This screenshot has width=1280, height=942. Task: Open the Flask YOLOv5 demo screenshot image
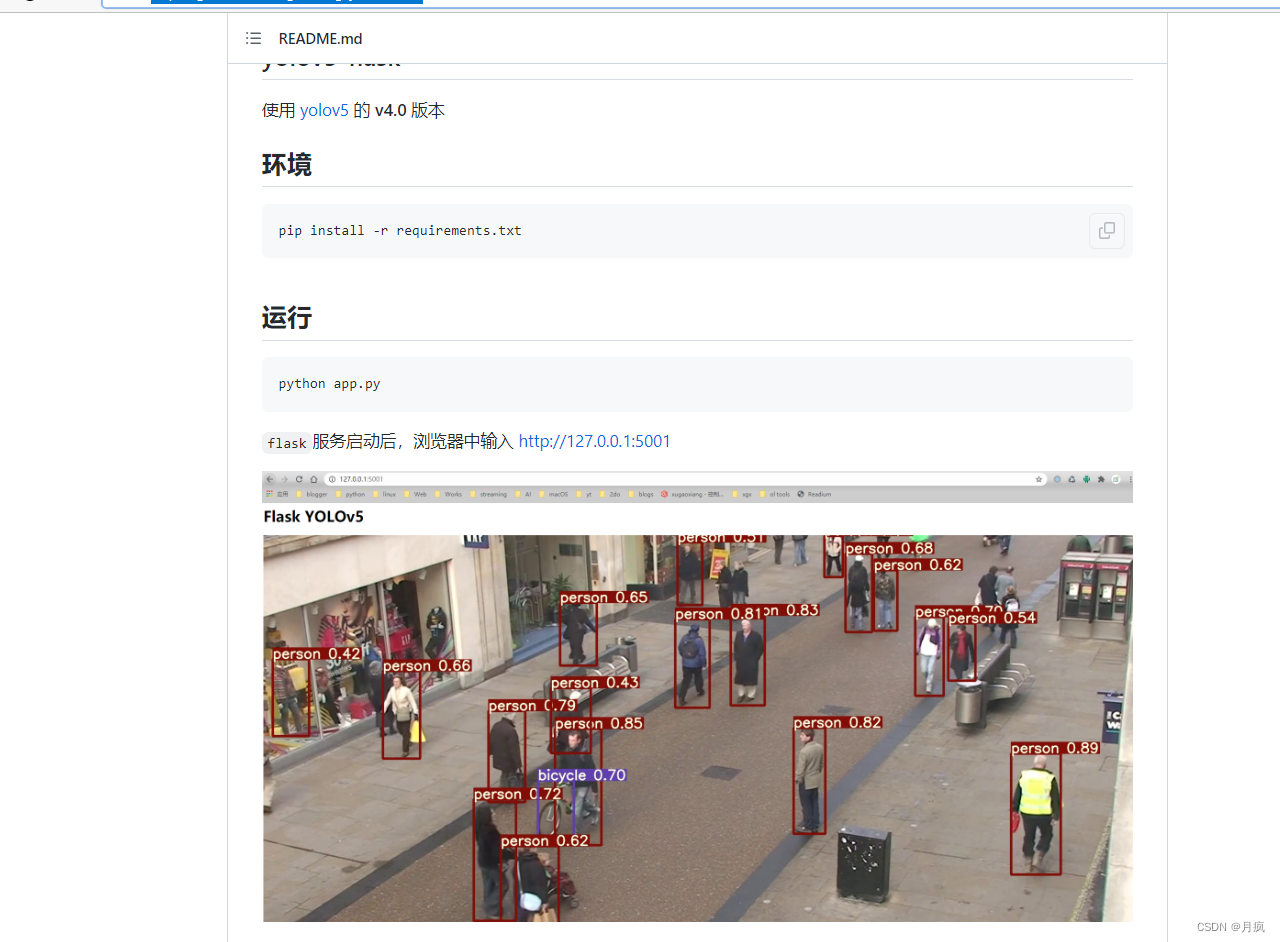(697, 696)
